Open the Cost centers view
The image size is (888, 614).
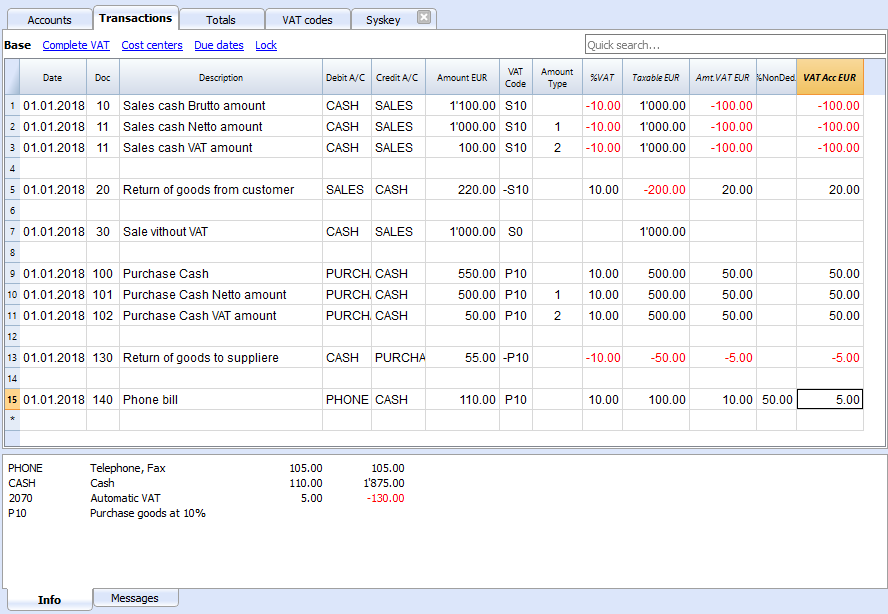pos(152,45)
